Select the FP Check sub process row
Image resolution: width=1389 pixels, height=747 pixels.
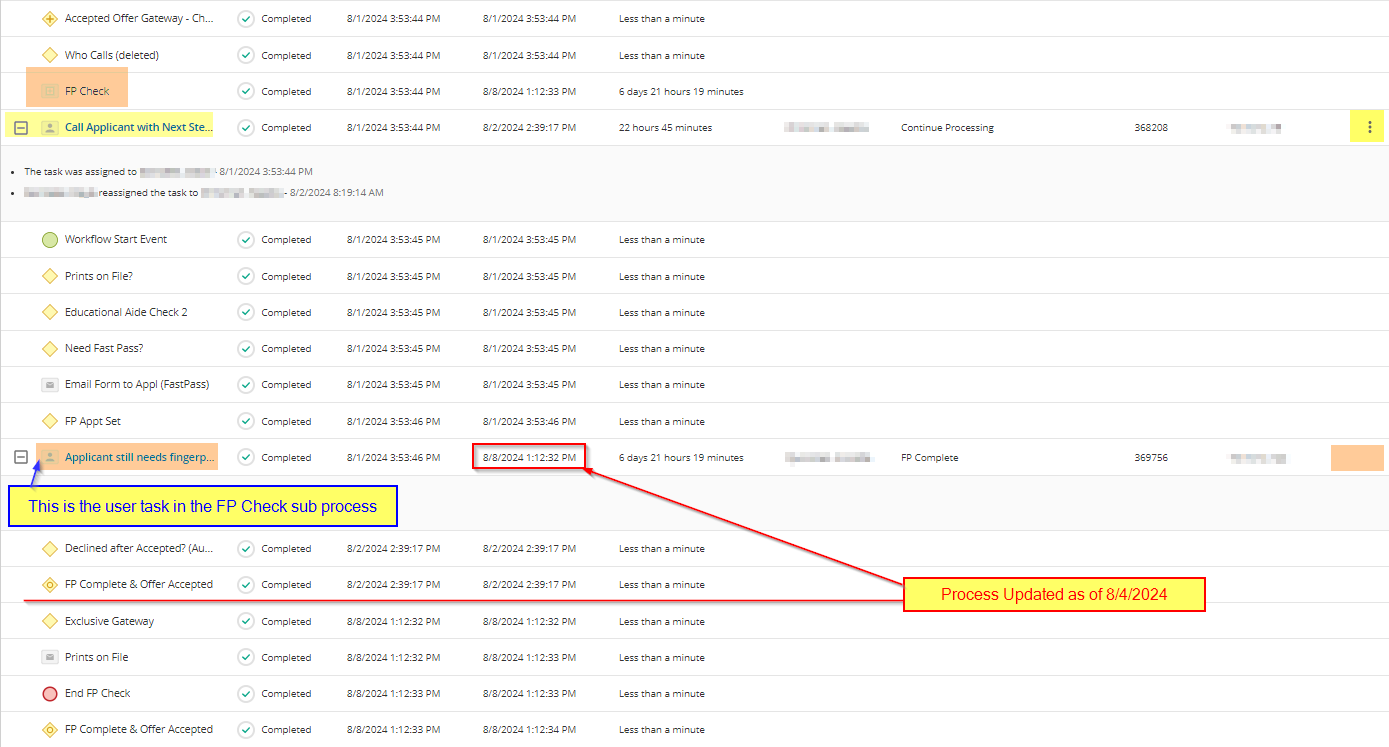[x=87, y=92]
